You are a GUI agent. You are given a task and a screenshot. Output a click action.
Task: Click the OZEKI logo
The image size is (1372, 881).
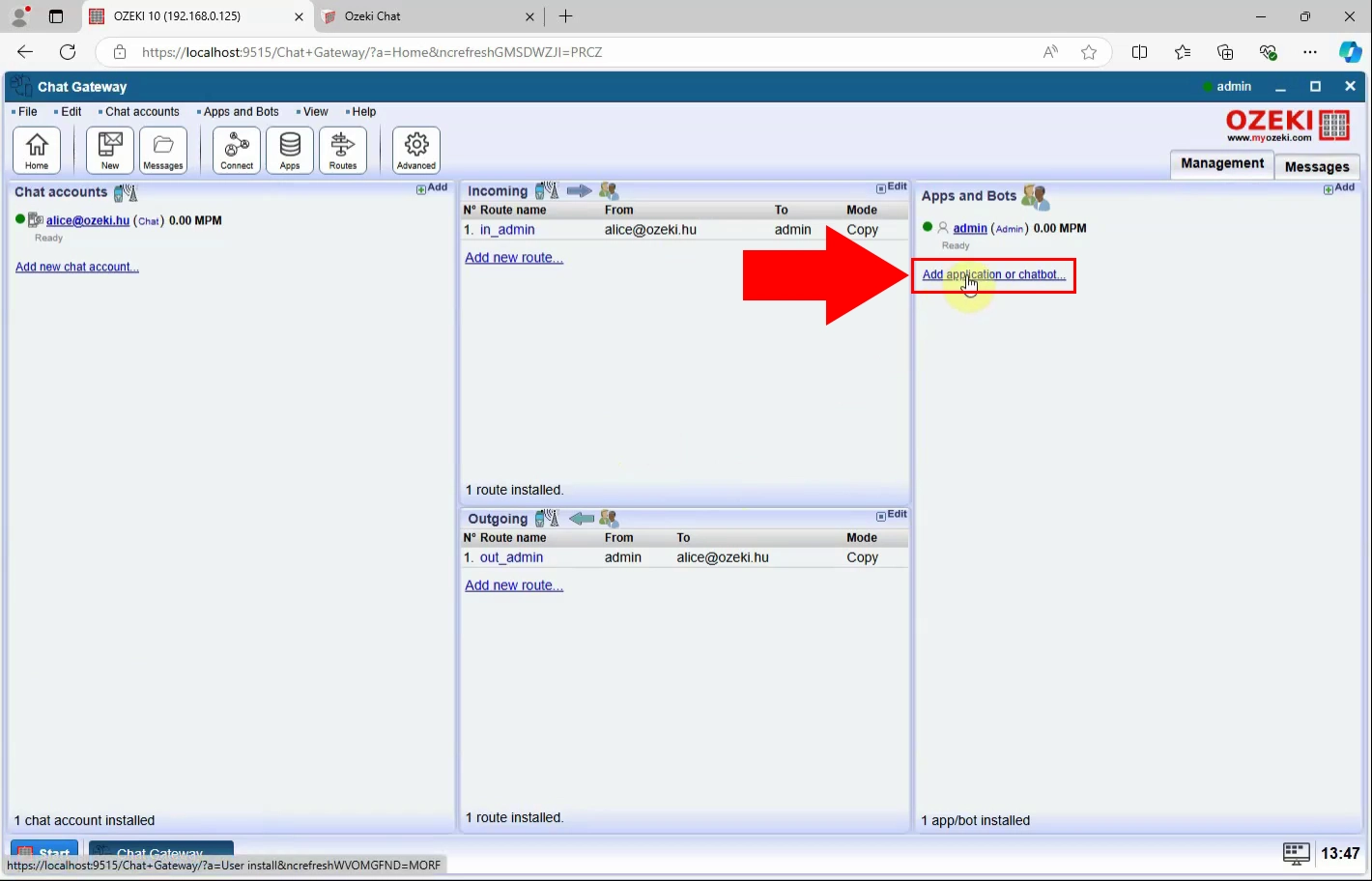coord(1287,126)
